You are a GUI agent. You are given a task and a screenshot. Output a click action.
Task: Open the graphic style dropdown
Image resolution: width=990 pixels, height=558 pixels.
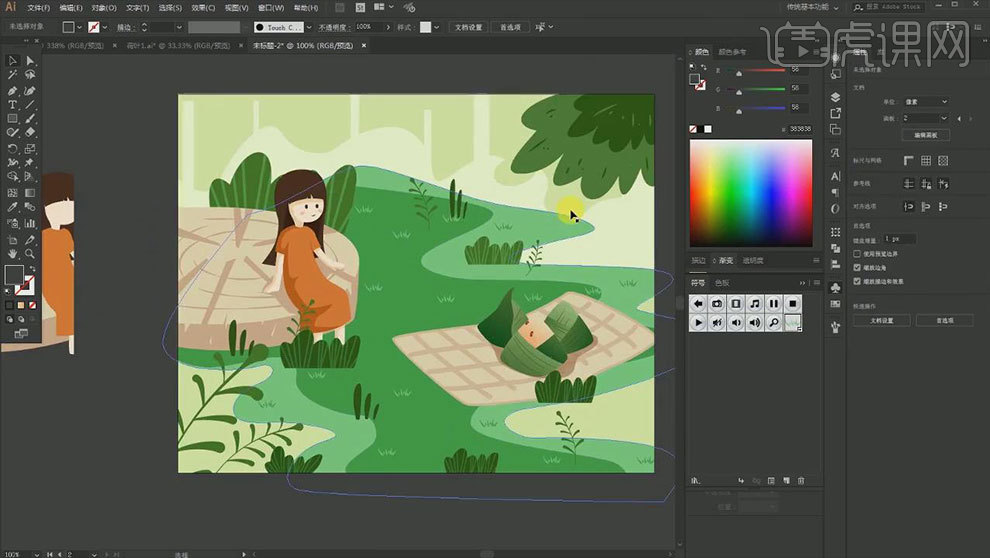pos(436,27)
